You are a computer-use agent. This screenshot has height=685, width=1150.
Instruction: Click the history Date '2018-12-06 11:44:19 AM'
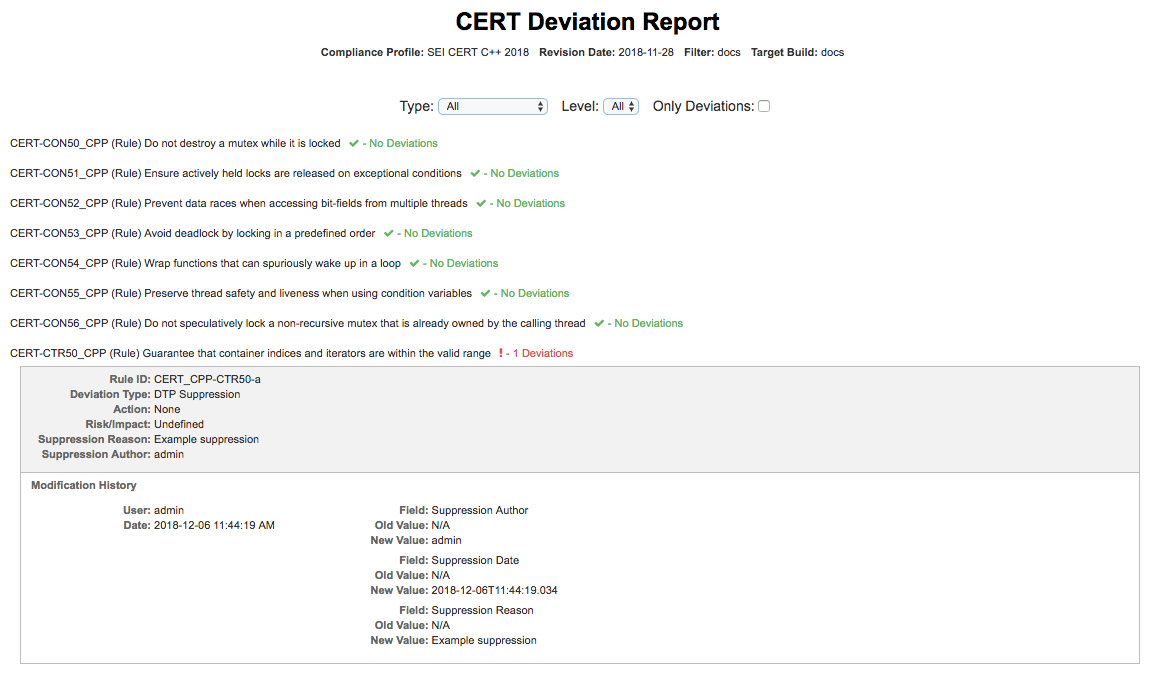(x=214, y=526)
